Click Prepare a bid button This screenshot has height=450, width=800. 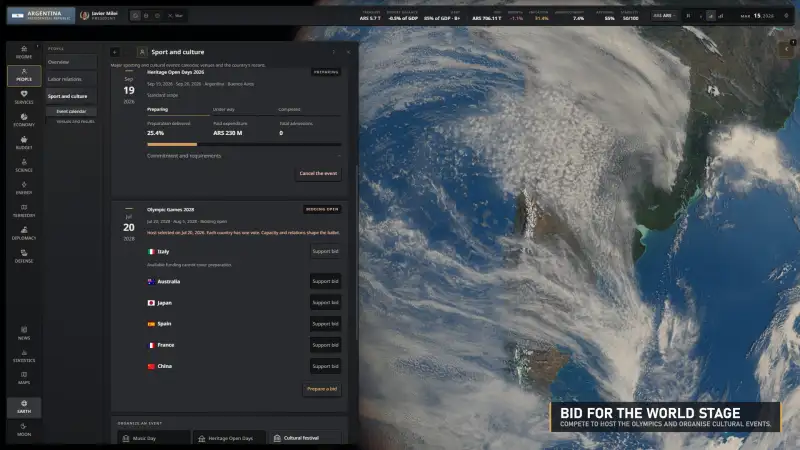coord(322,389)
